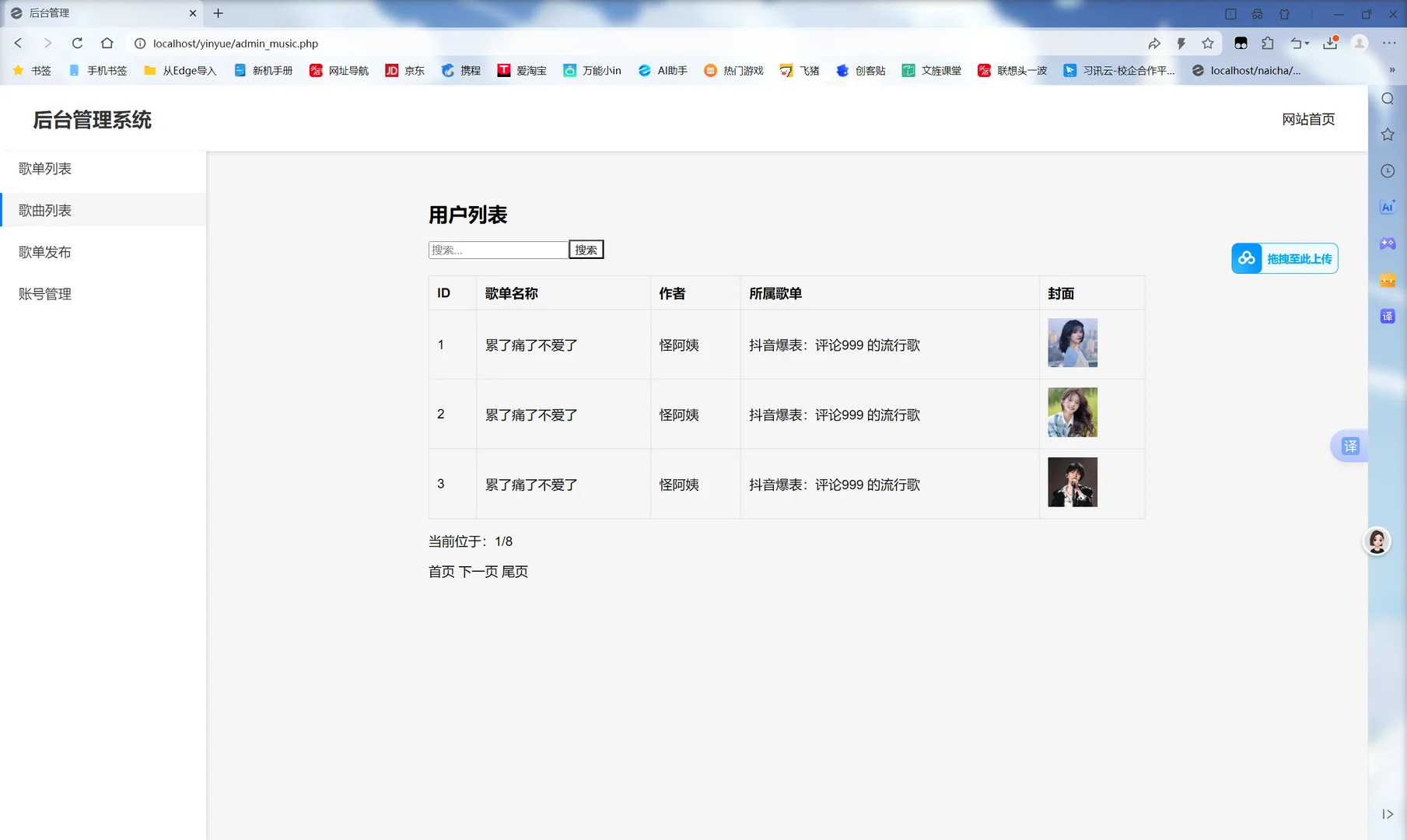Open the browser more-options menu

click(1391, 44)
